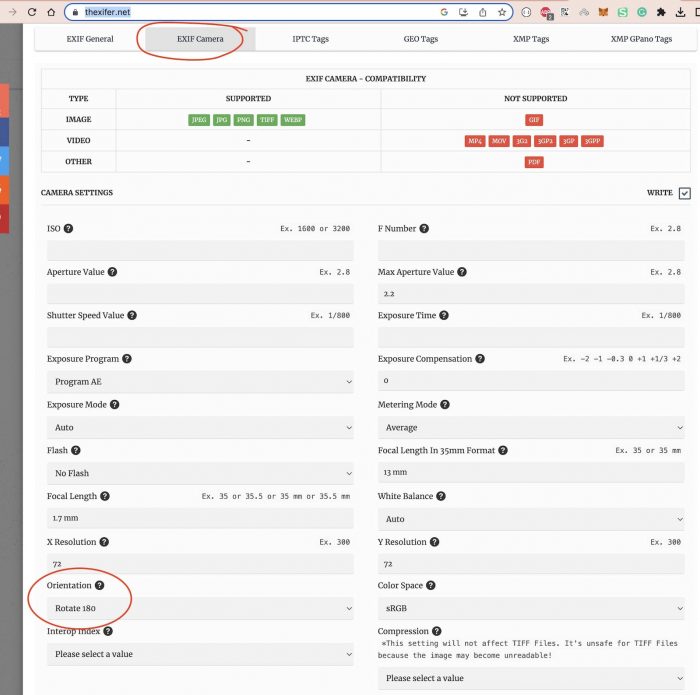700x695 pixels.
Task: Click the browser reload button
Action: coord(31,12)
